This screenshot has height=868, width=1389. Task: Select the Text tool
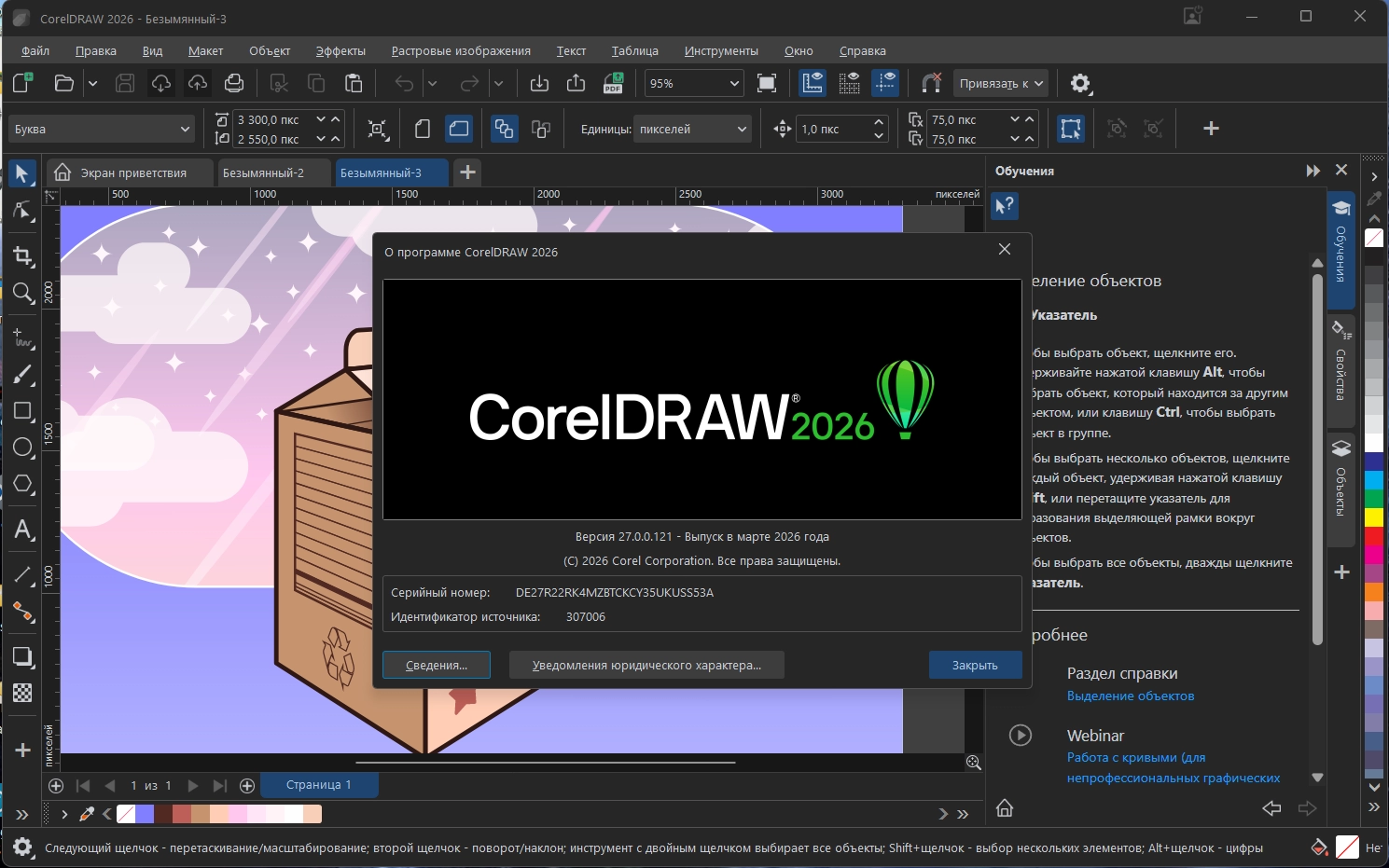[x=22, y=530]
